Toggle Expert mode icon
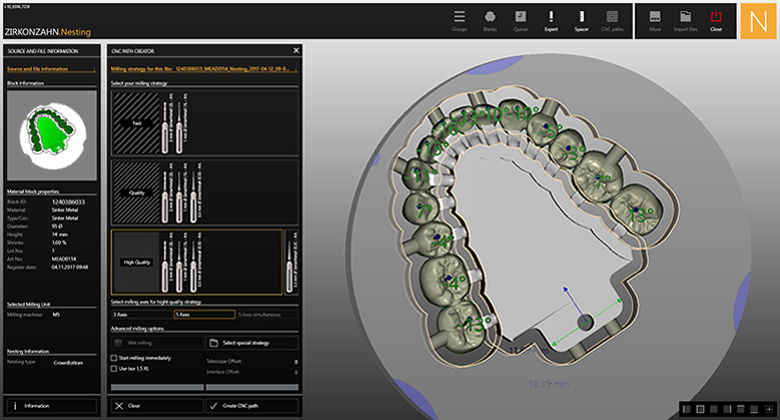The height and width of the screenshot is (420, 780). pos(551,19)
